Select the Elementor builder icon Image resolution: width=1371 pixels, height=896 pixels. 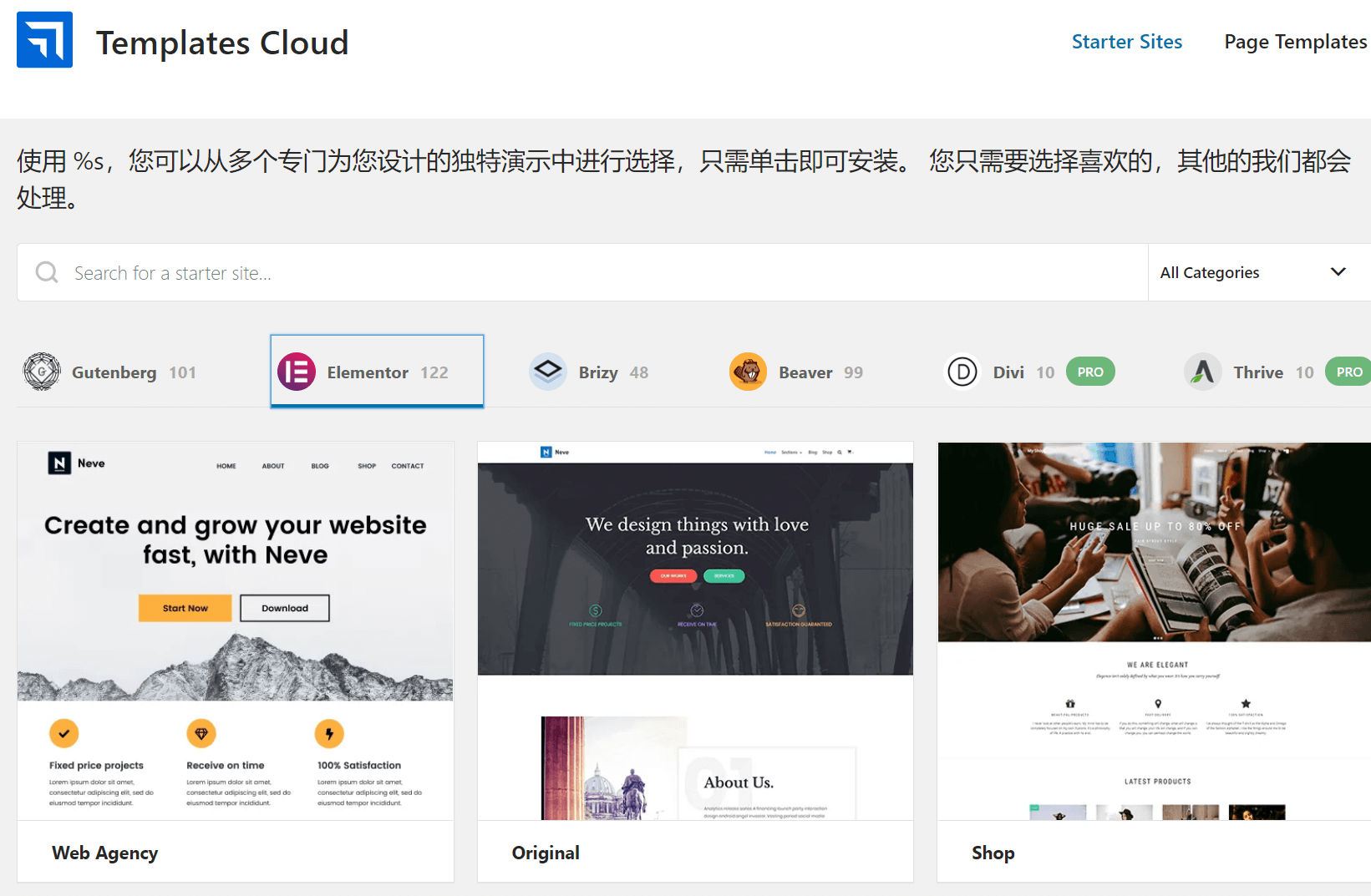pyautogui.click(x=297, y=372)
